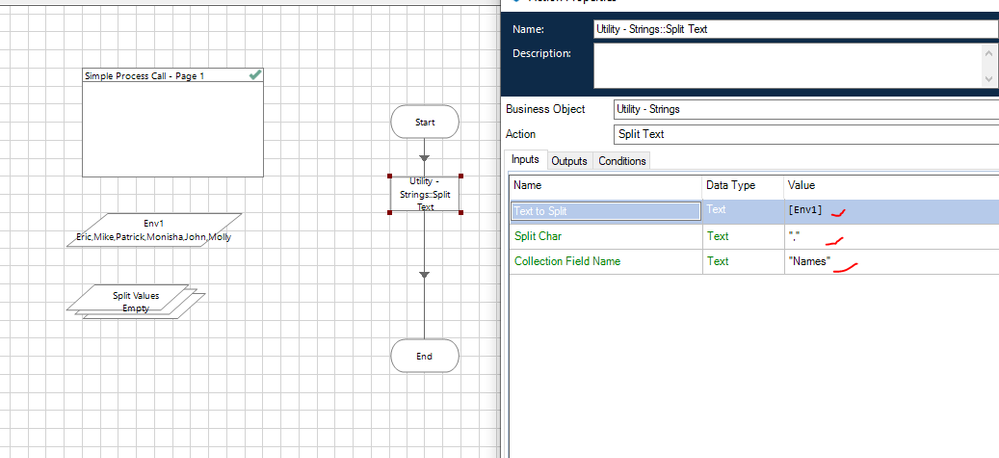Select the End stage on the canvas
The image size is (999, 458).
click(x=424, y=356)
